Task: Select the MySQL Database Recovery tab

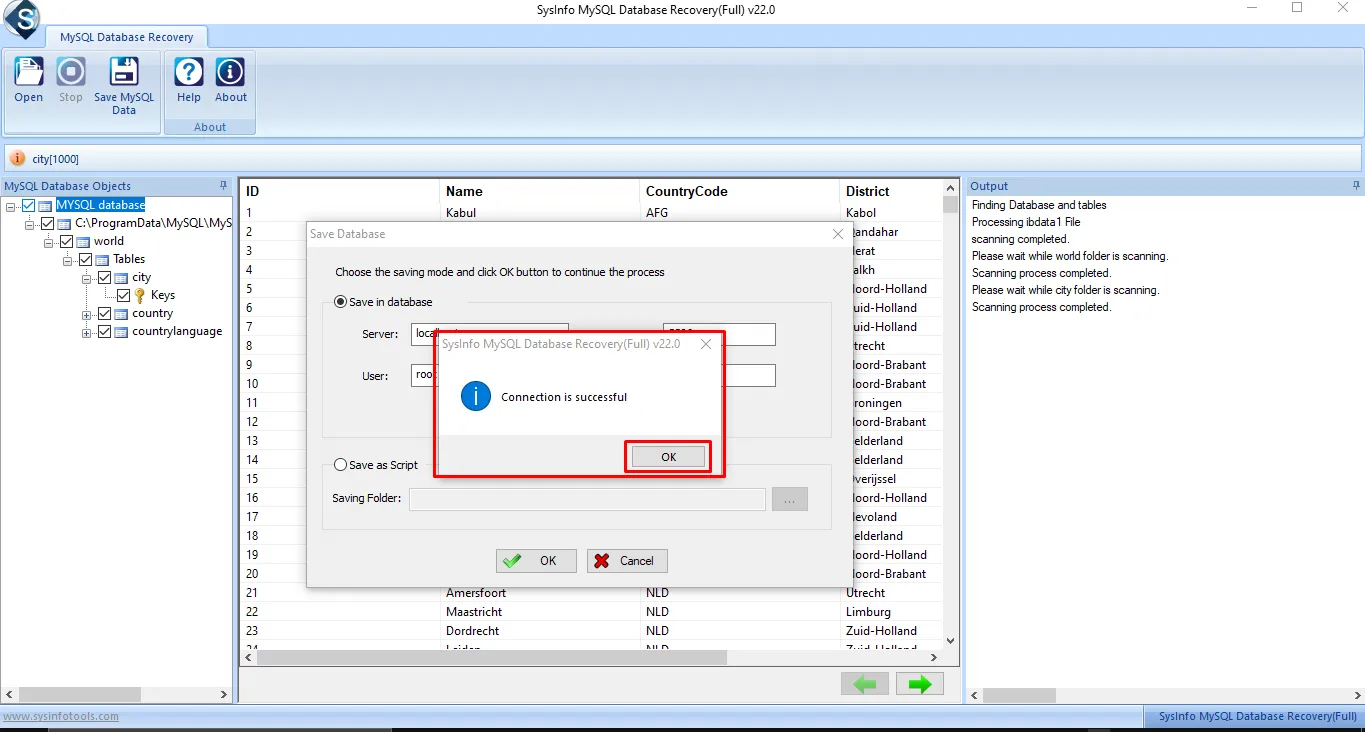Action: coord(126,37)
